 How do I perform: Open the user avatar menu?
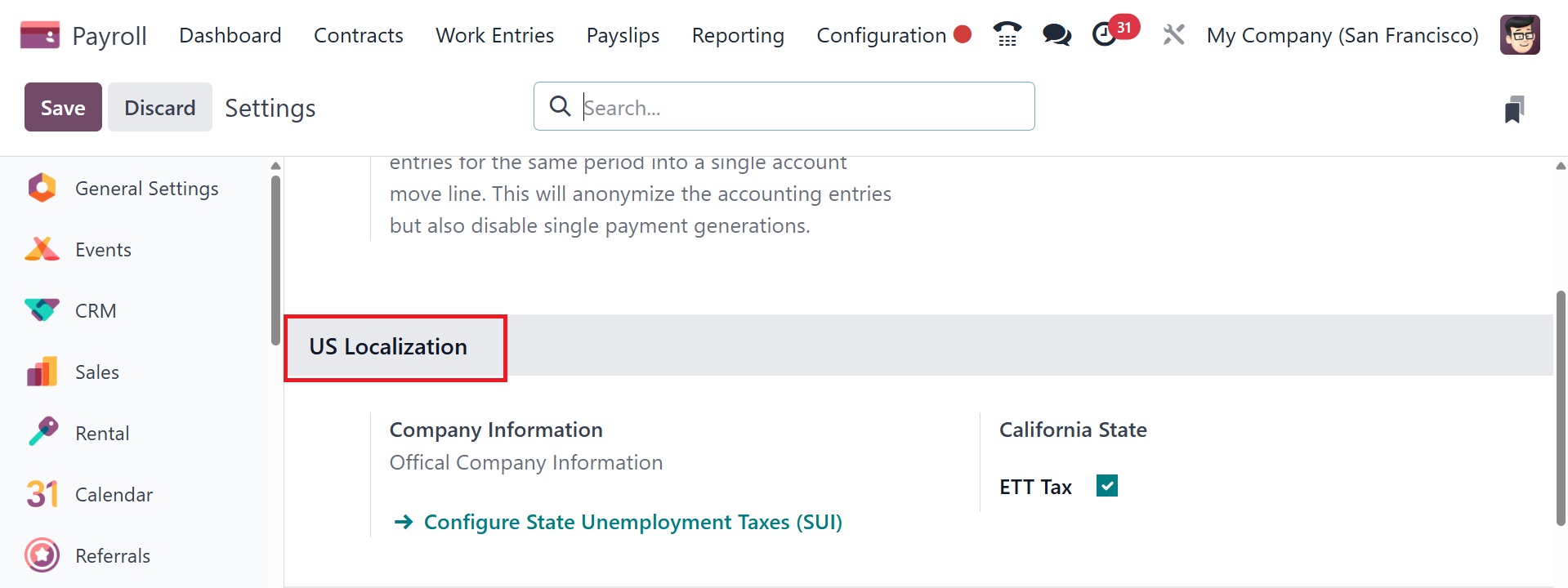1519,34
